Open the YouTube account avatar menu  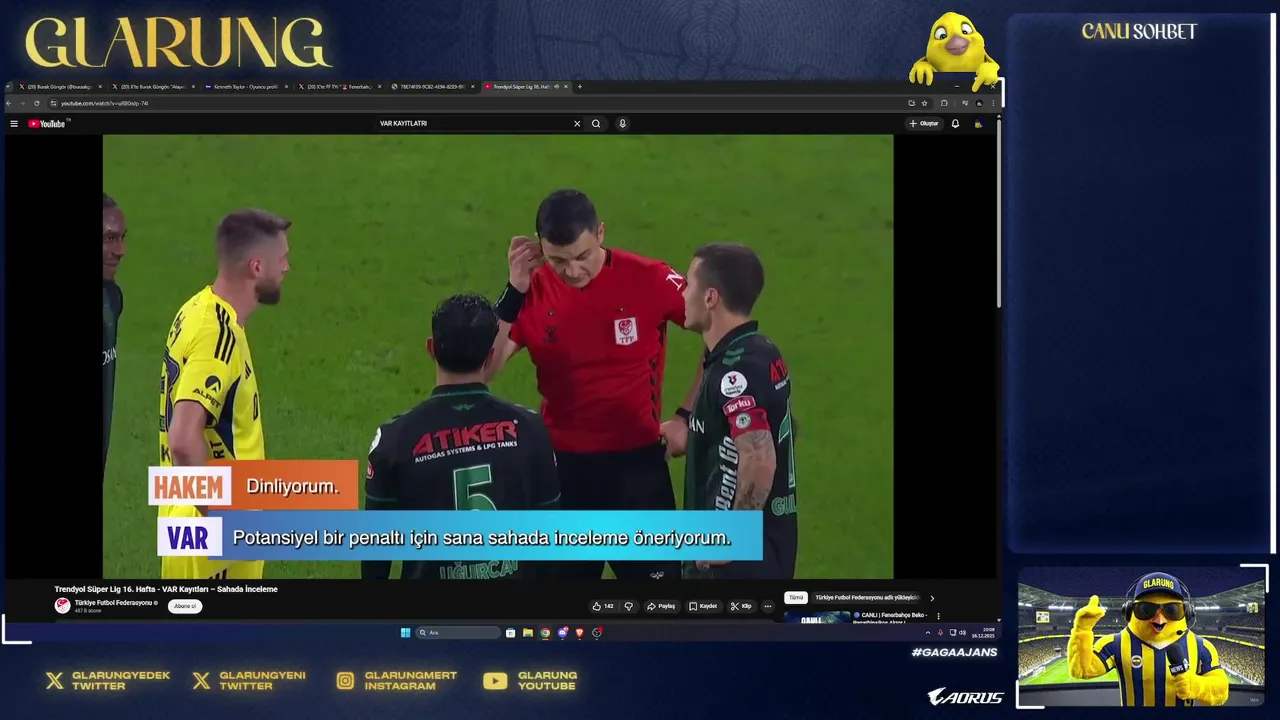coord(979,124)
